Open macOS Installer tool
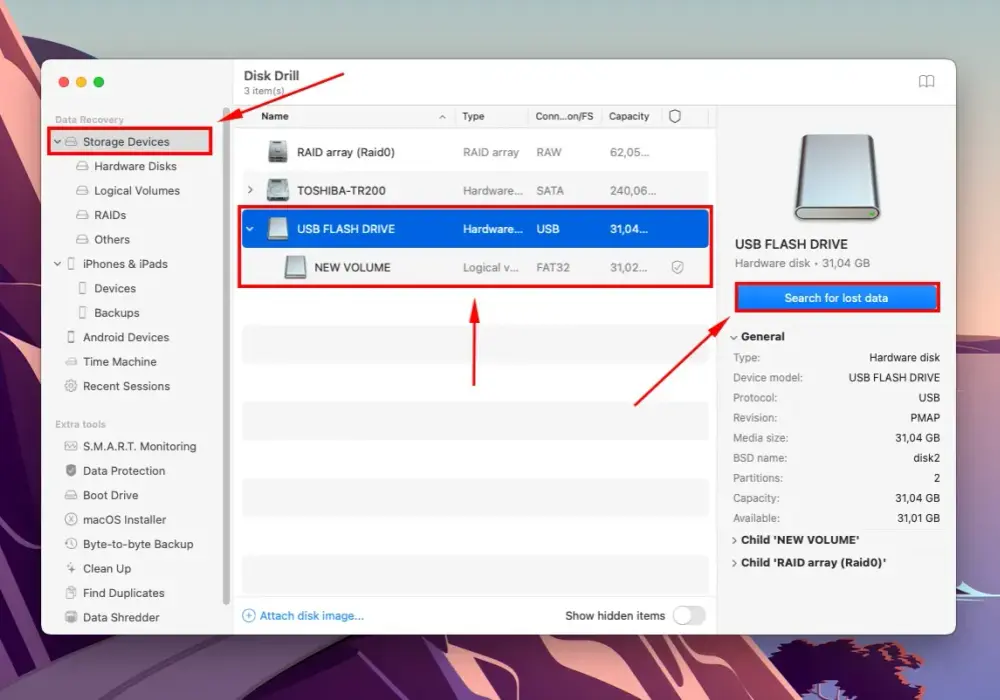 tap(124, 519)
